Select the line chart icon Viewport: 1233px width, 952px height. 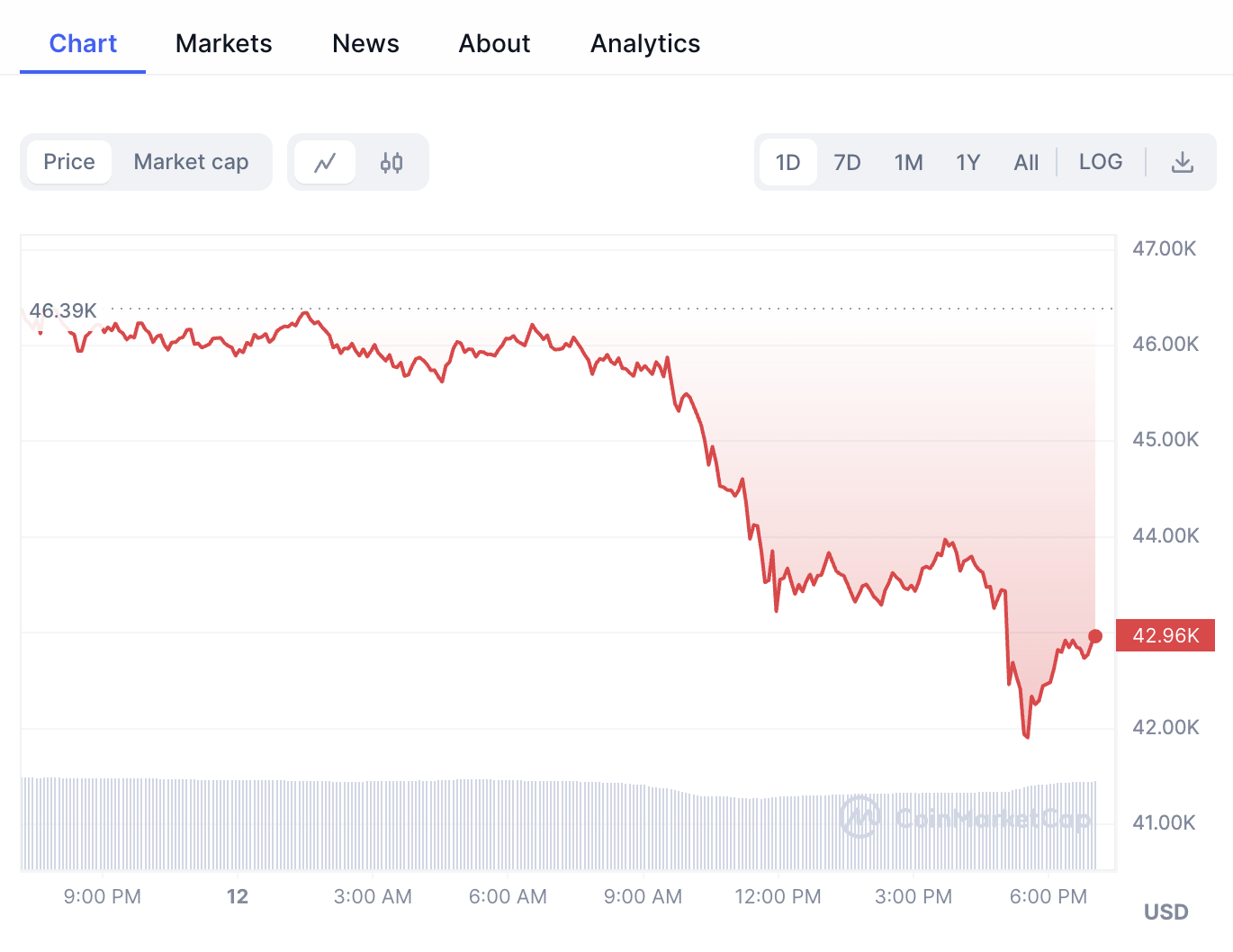tap(324, 162)
